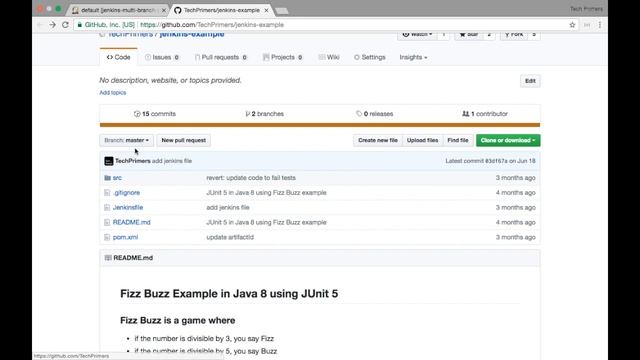The image size is (640, 360).
Task: Open the latest commit hash link
Action: click(496, 161)
